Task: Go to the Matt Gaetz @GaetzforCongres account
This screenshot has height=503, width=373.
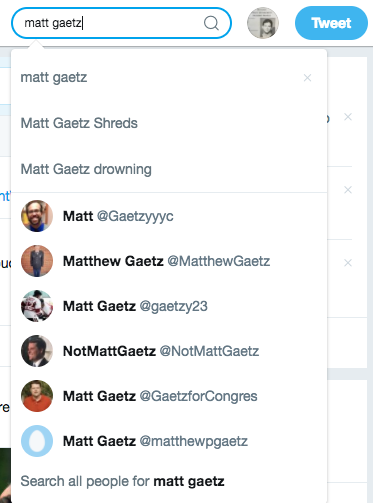Action: point(169,396)
